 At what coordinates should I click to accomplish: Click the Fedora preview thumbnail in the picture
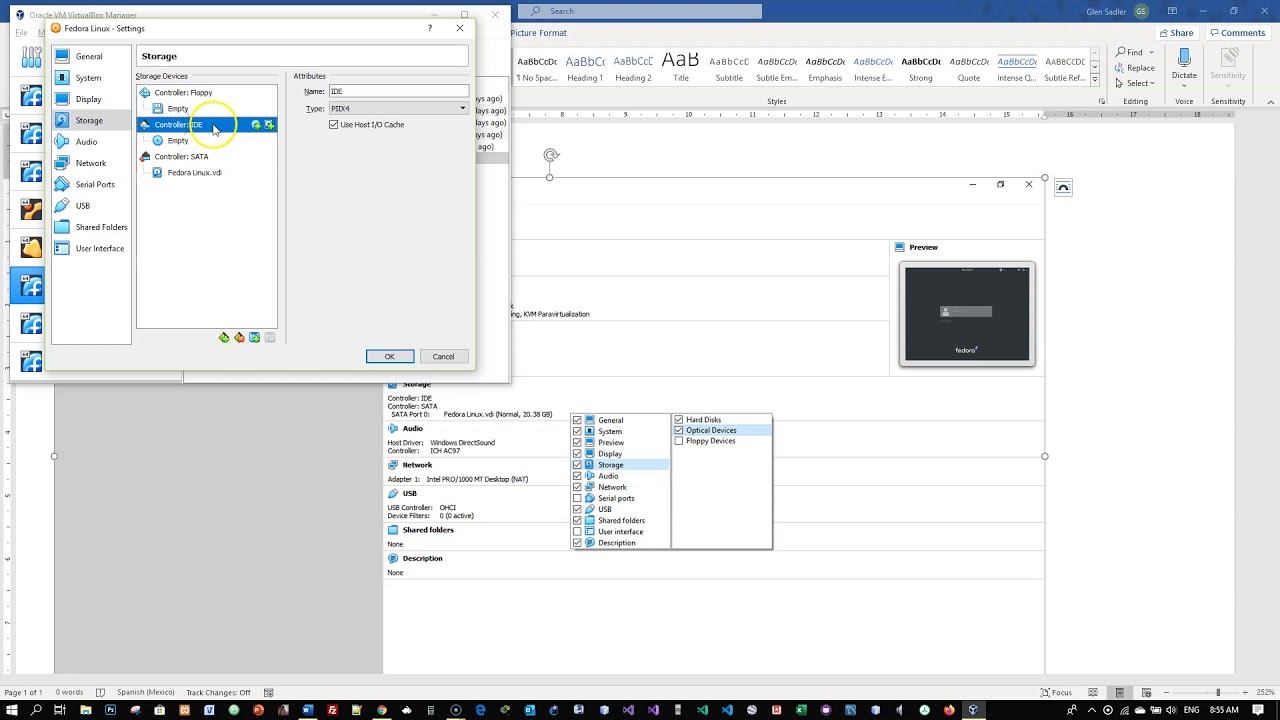(x=967, y=314)
